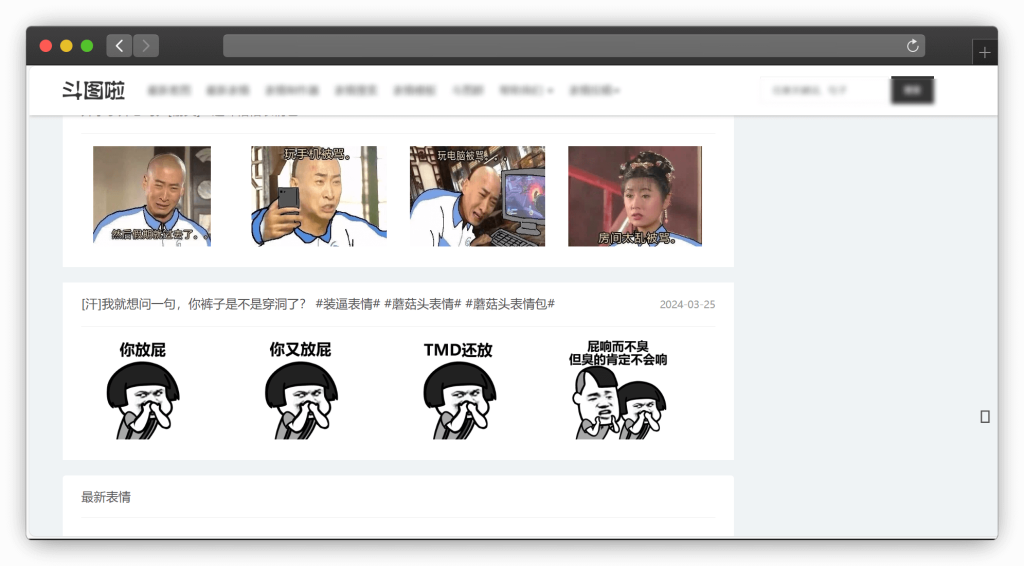1024x566 pixels.
Task: Click into the site search input field
Action: coord(825,90)
